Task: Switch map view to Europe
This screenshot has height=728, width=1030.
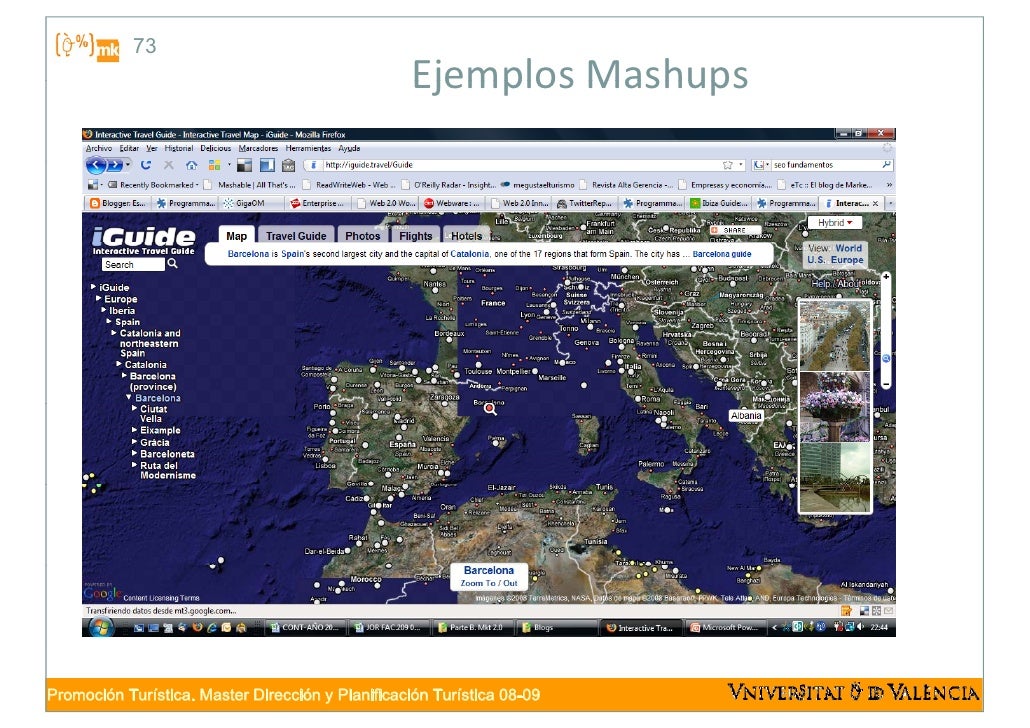Action: (x=847, y=260)
